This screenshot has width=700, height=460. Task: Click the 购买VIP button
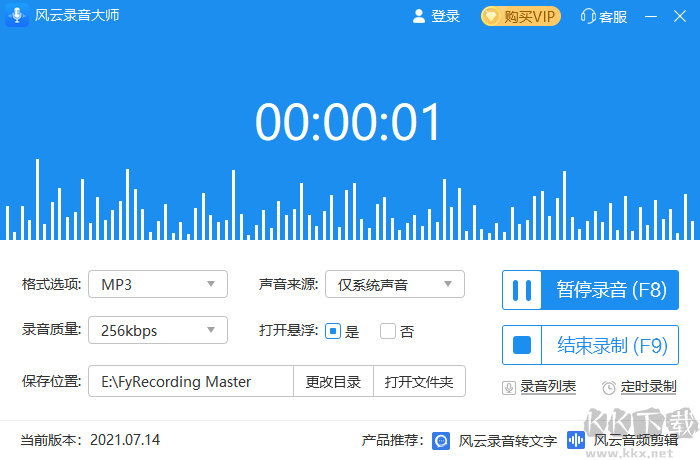[521, 17]
